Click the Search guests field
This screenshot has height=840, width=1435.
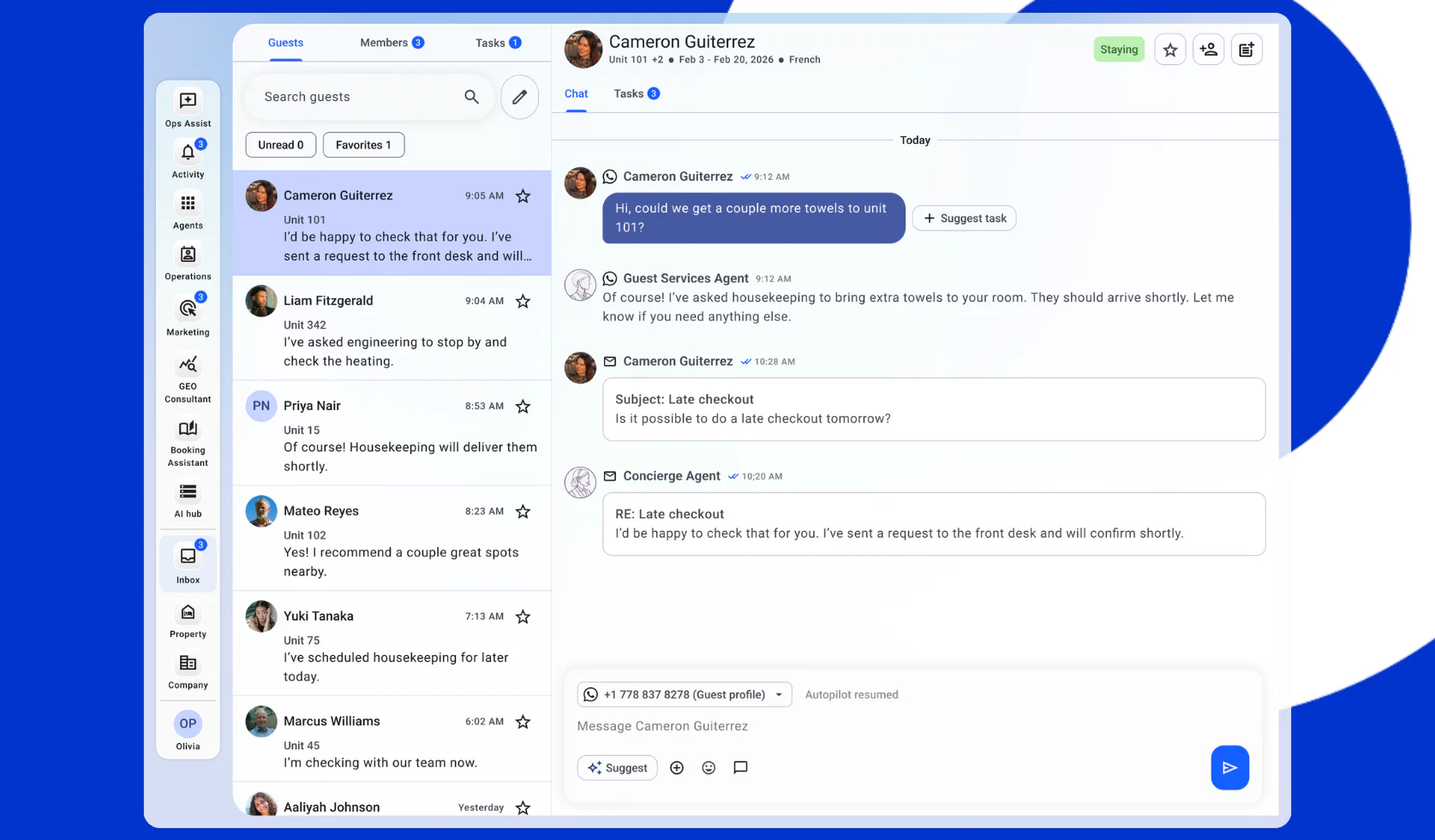pos(369,97)
